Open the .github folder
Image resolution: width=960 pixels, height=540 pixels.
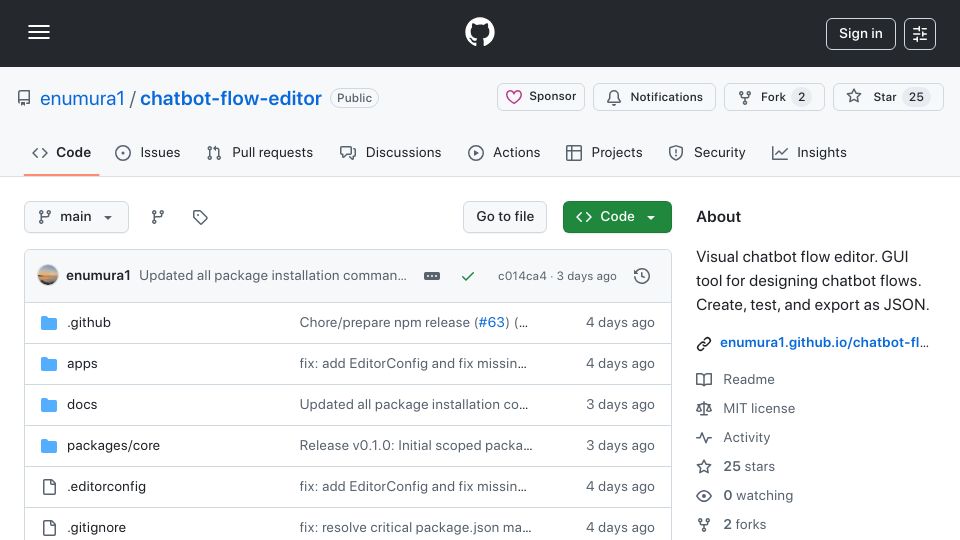[x=89, y=323]
